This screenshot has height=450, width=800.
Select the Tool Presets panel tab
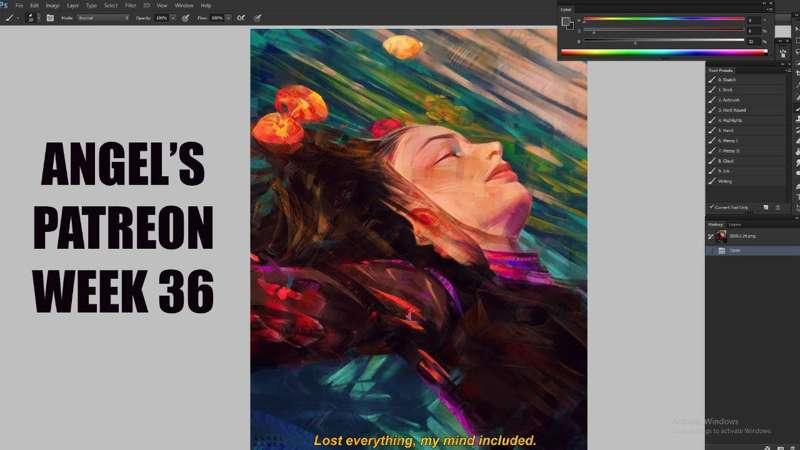(720, 70)
